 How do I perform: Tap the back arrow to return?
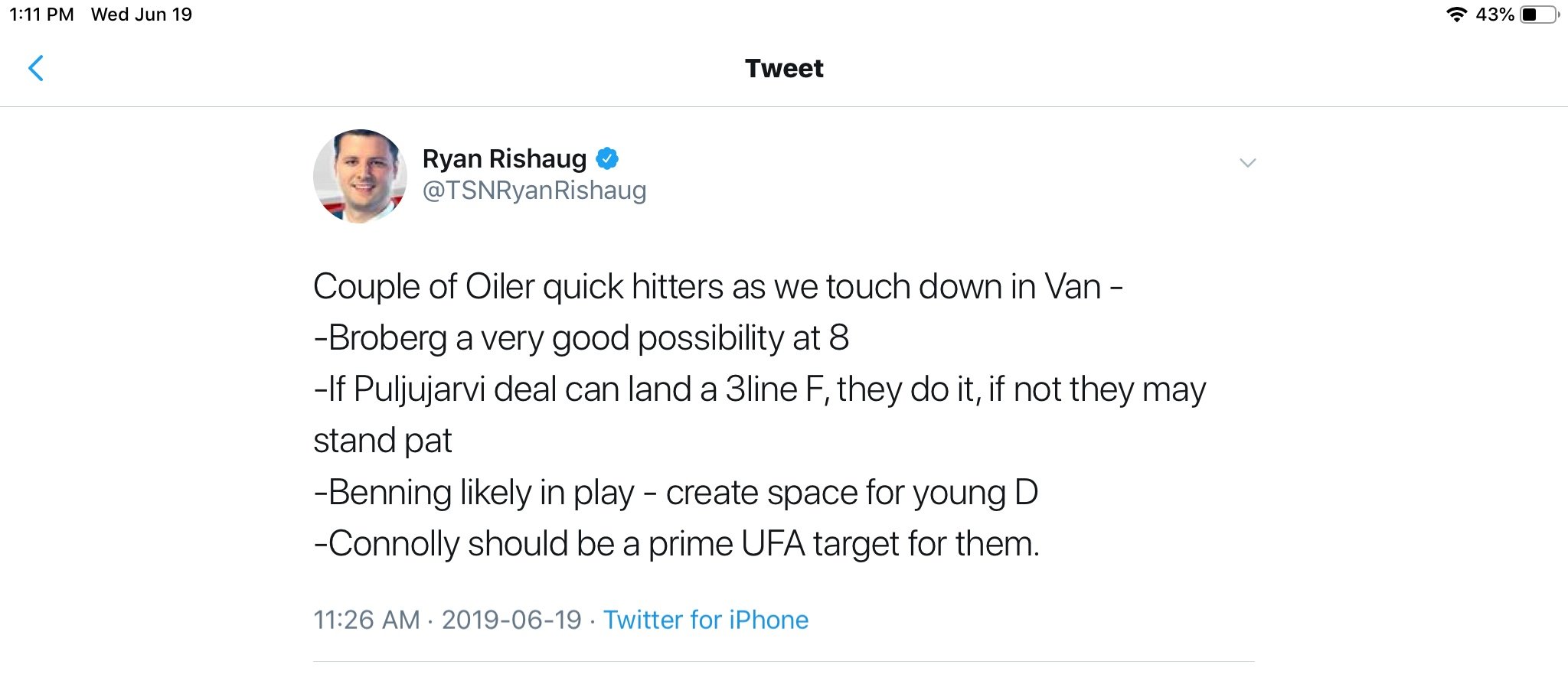pyautogui.click(x=36, y=68)
